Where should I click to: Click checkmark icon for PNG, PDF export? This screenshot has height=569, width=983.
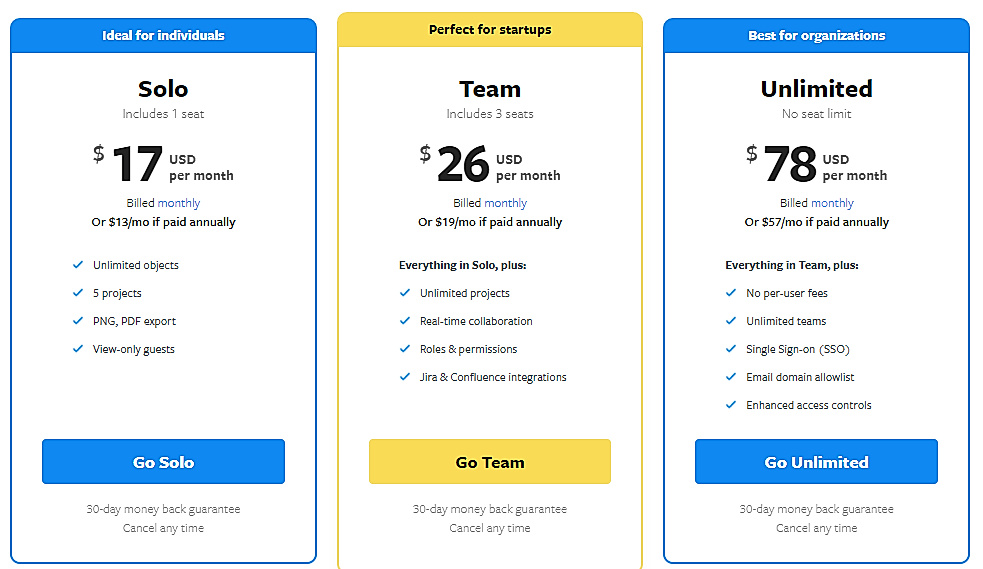coord(78,321)
